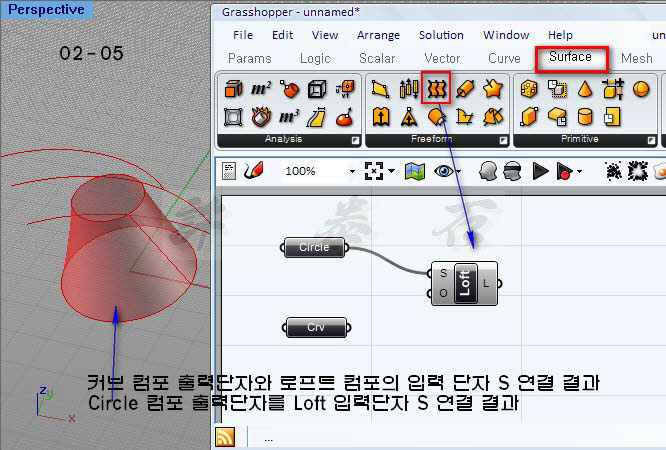666x450 pixels.
Task: Click the L output of Loft
Action: (486, 283)
